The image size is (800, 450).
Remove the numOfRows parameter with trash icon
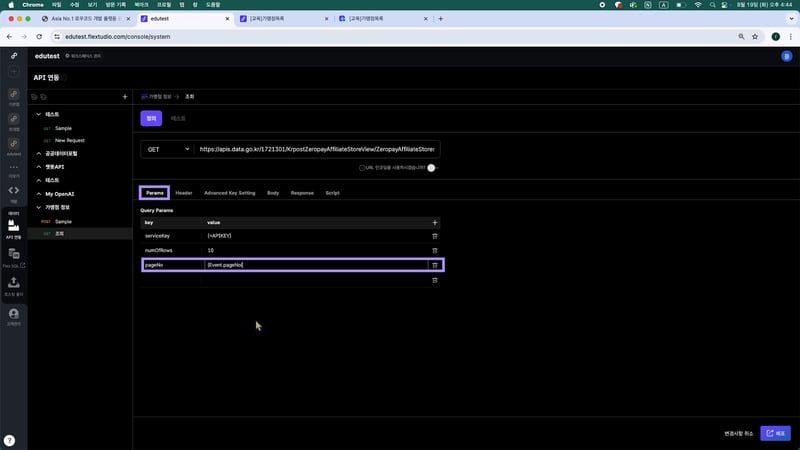434,250
